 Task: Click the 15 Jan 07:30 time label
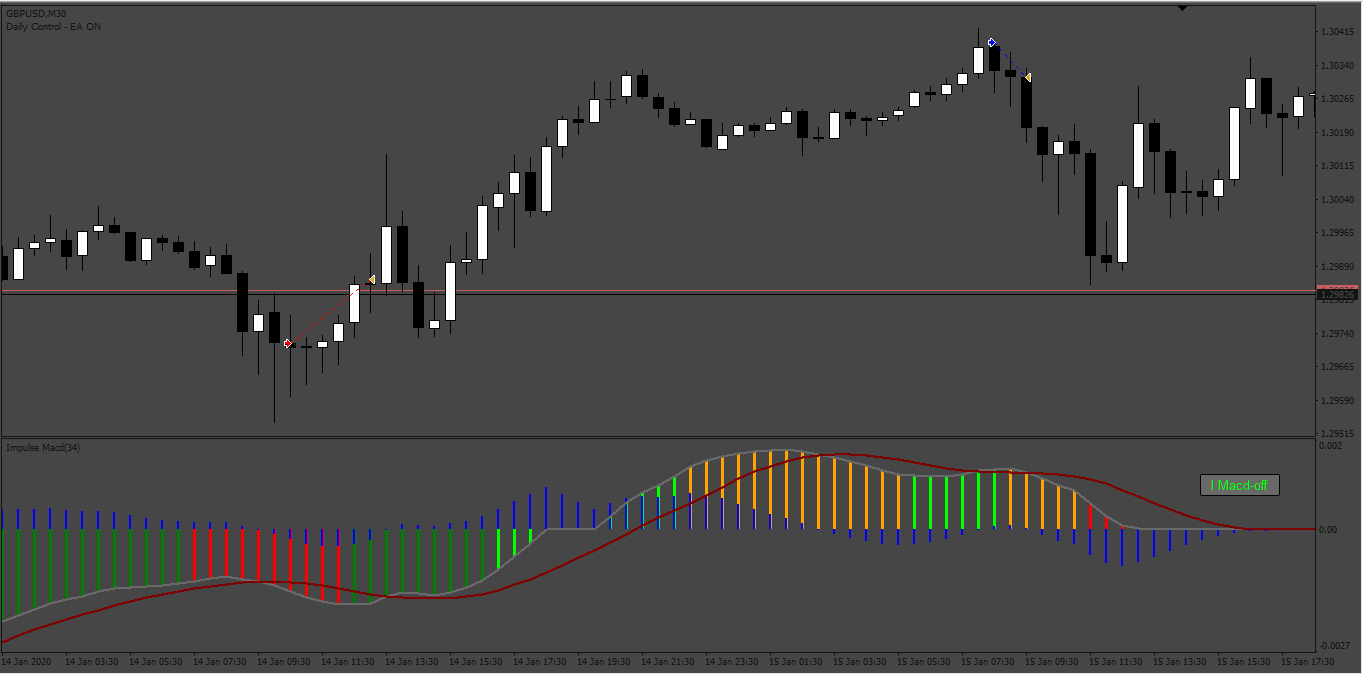pyautogui.click(x=987, y=662)
